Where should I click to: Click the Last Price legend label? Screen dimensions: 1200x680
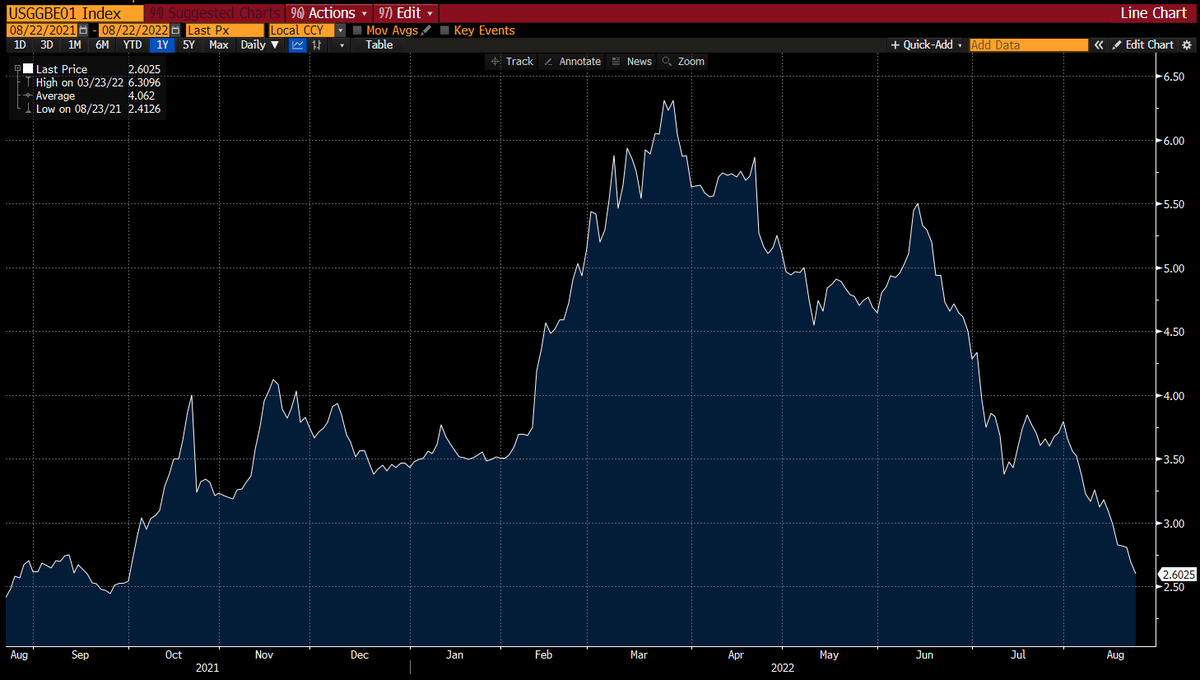tap(62, 69)
